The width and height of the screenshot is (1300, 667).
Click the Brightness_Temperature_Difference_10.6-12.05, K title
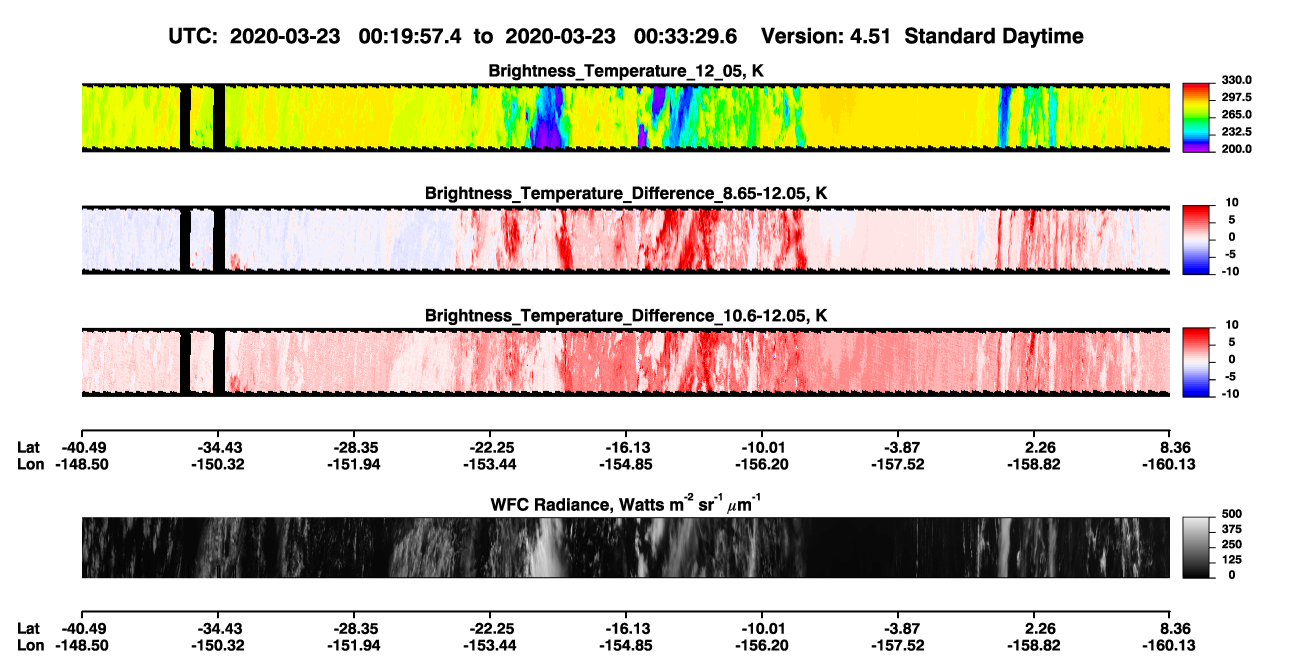coord(625,316)
